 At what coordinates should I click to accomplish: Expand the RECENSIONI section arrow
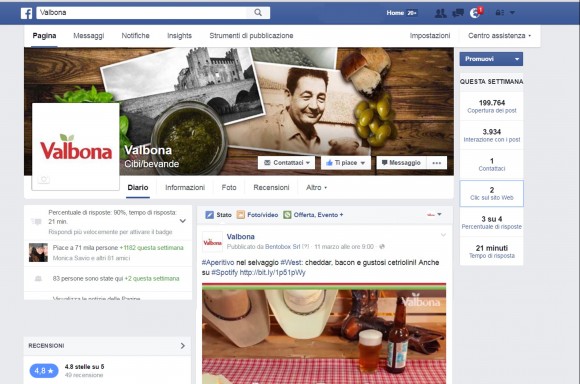183,346
